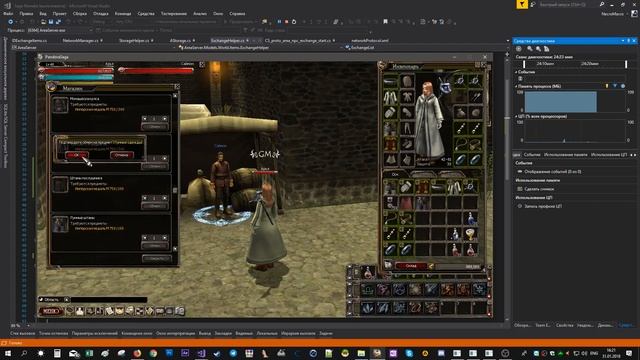The image size is (640, 360).
Task: Open the AreaServer project scope dropdown
Action: pos(93,47)
